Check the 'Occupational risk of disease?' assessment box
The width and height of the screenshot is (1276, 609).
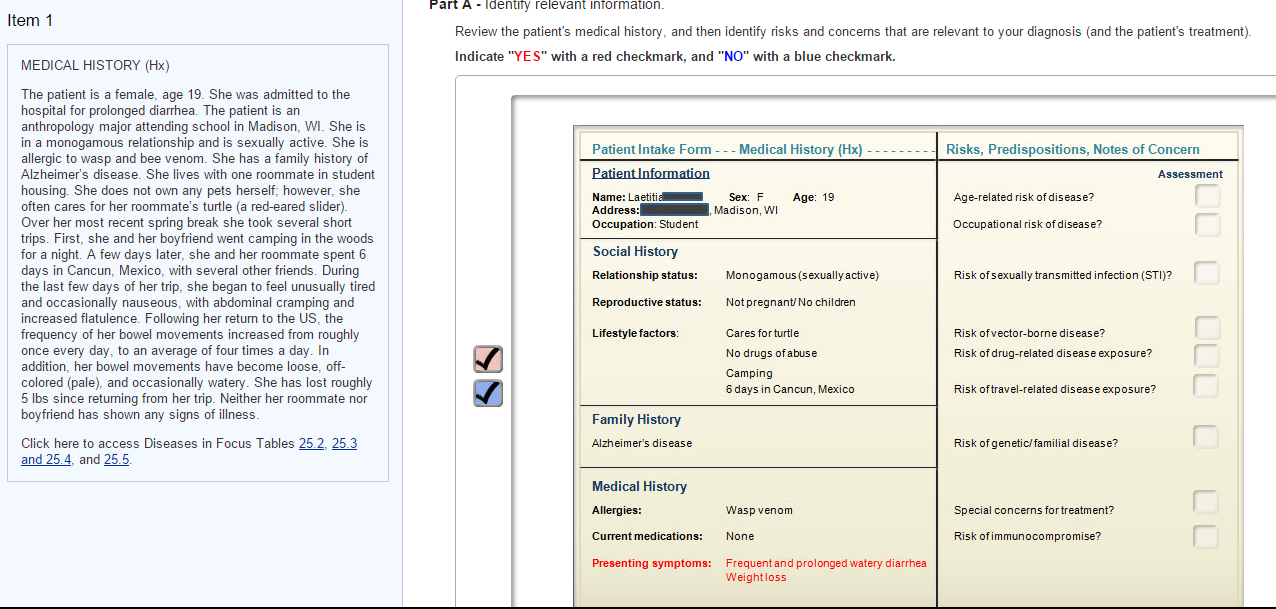1207,223
